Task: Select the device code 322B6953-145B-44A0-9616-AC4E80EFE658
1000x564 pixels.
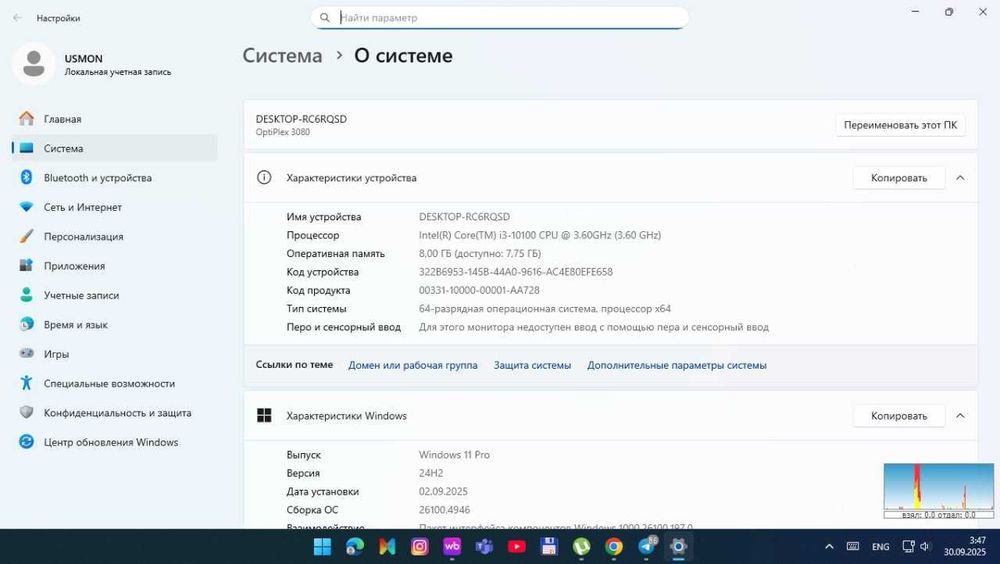Action: pyautogui.click(x=515, y=272)
